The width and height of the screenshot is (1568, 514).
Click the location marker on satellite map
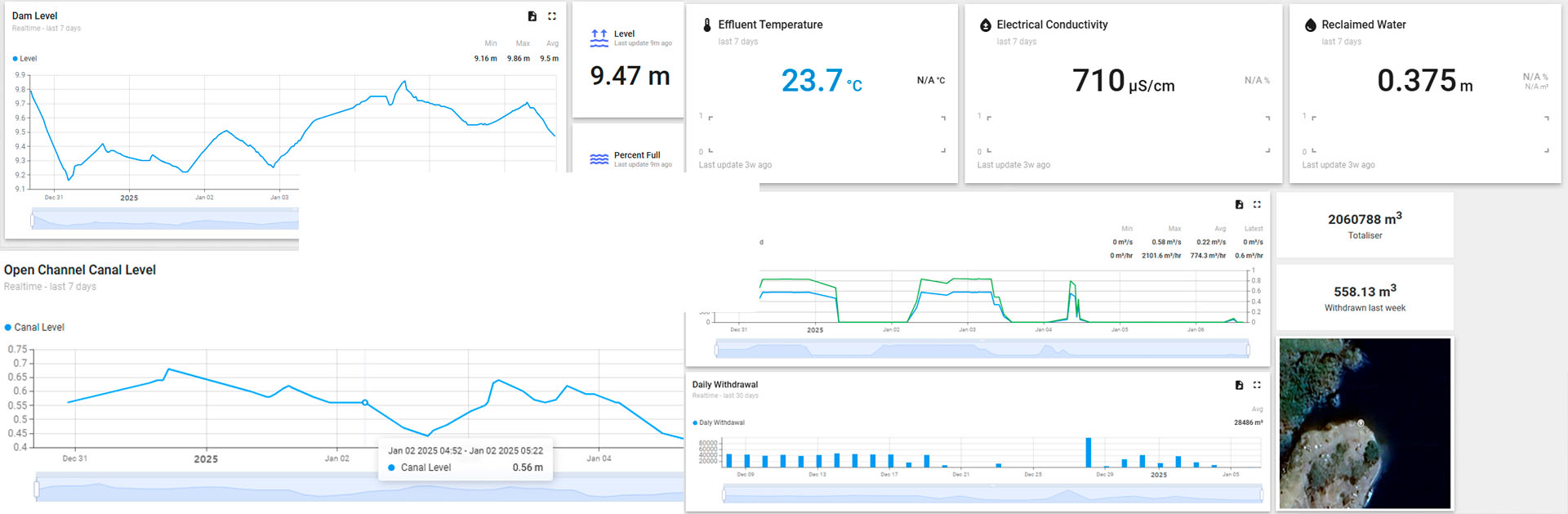point(1361,422)
